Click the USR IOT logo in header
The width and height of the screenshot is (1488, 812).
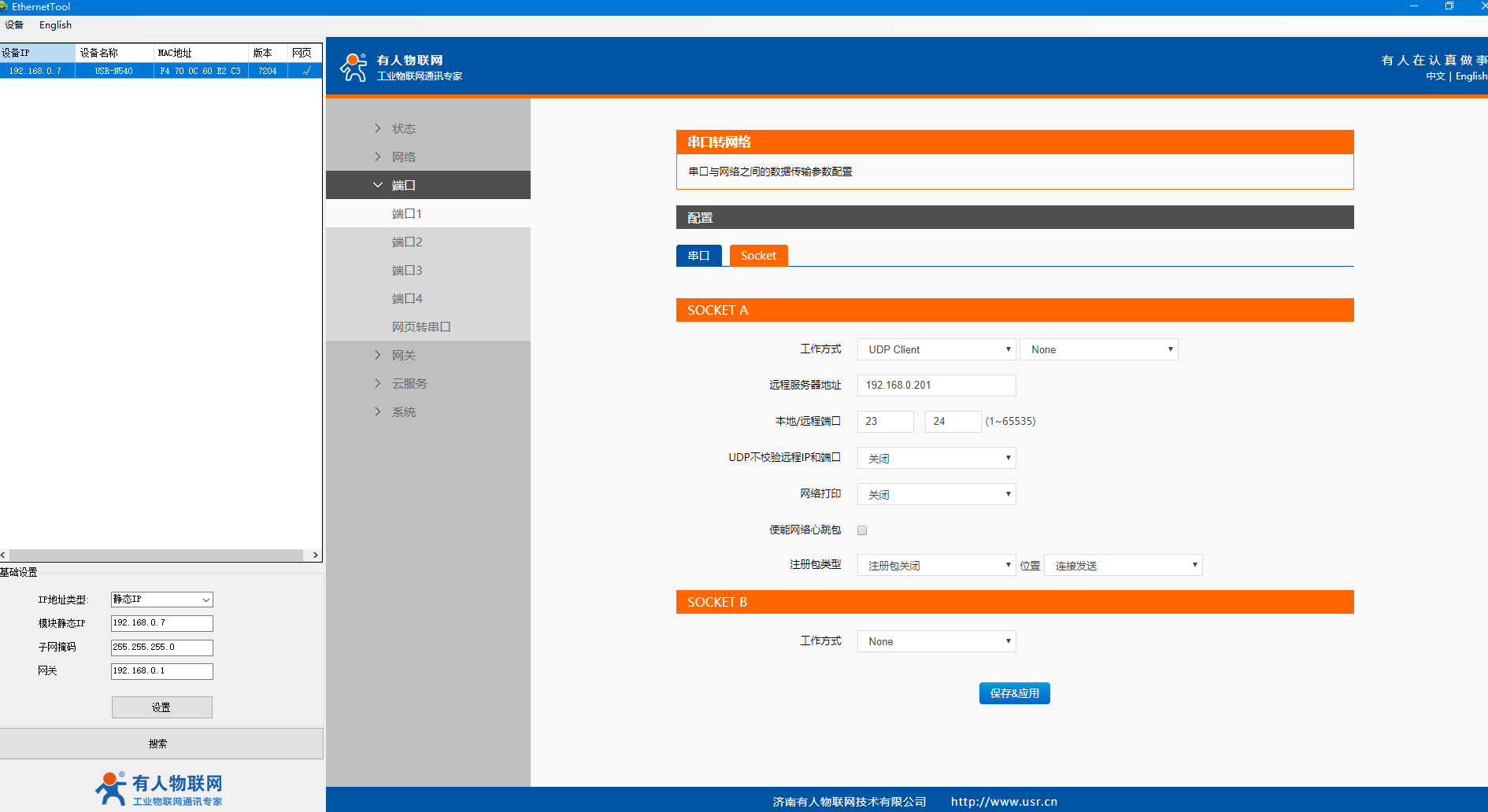pyautogui.click(x=401, y=68)
